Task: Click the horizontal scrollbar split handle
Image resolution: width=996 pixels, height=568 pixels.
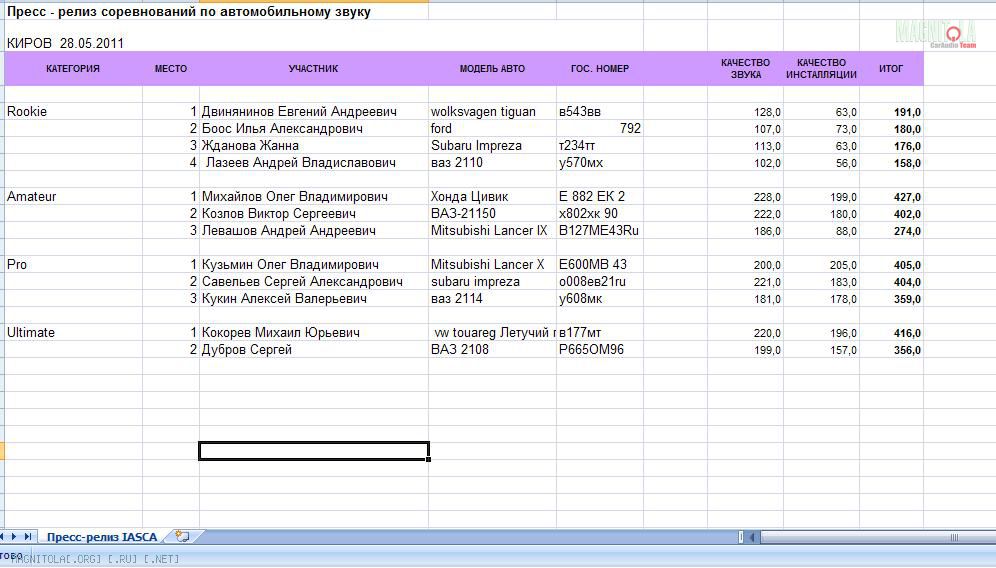Action: point(740,537)
